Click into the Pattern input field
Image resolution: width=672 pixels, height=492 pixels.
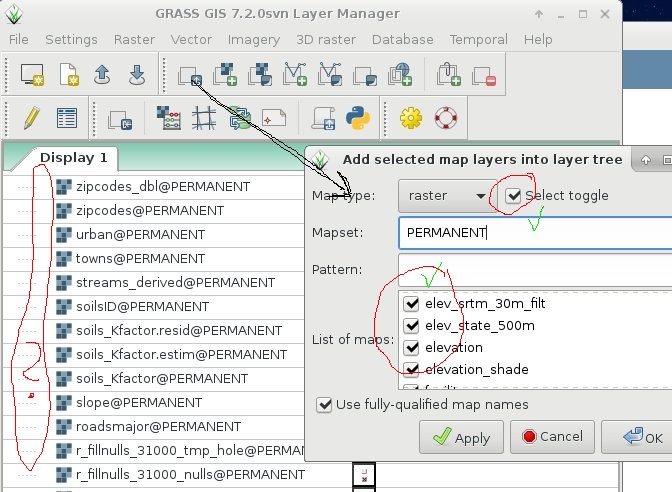tap(535, 270)
